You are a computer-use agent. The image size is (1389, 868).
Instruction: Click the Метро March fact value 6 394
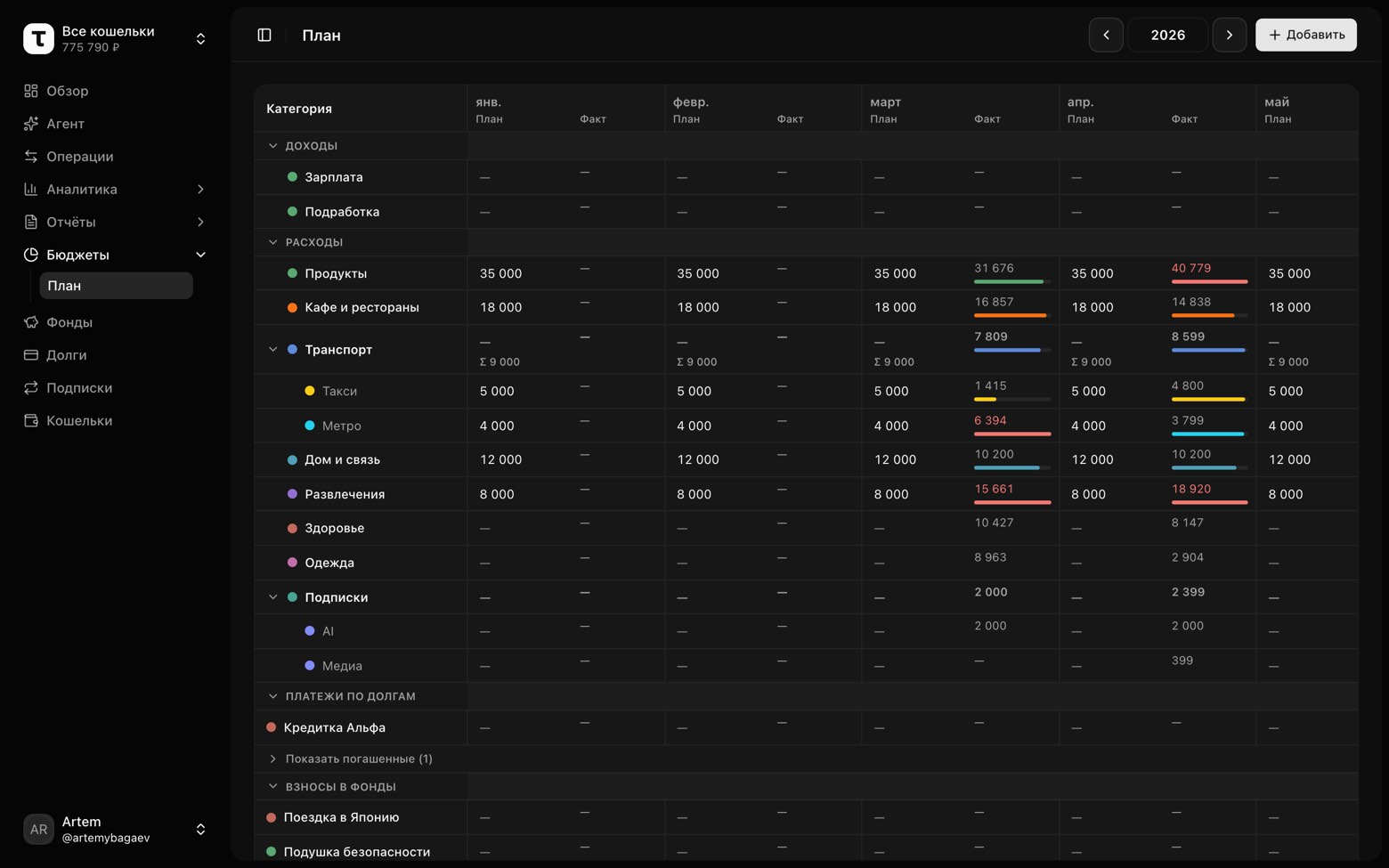tap(990, 420)
